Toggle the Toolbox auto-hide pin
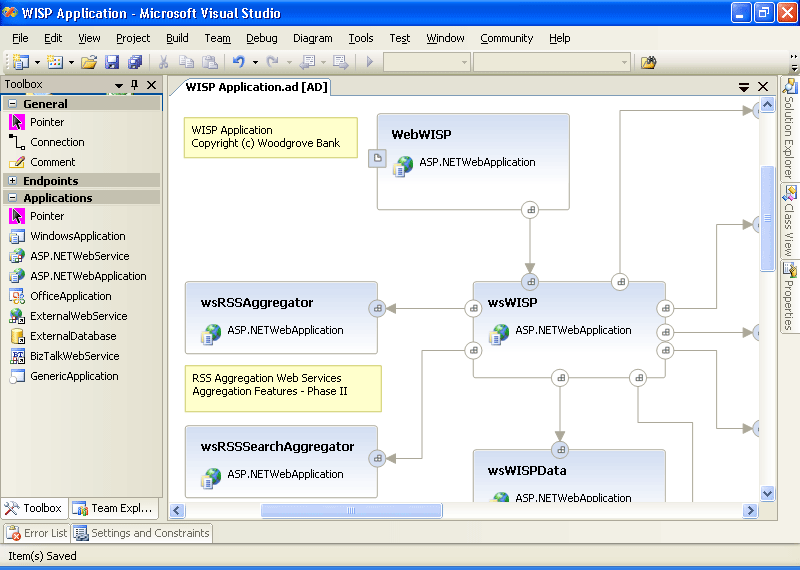 click(135, 85)
